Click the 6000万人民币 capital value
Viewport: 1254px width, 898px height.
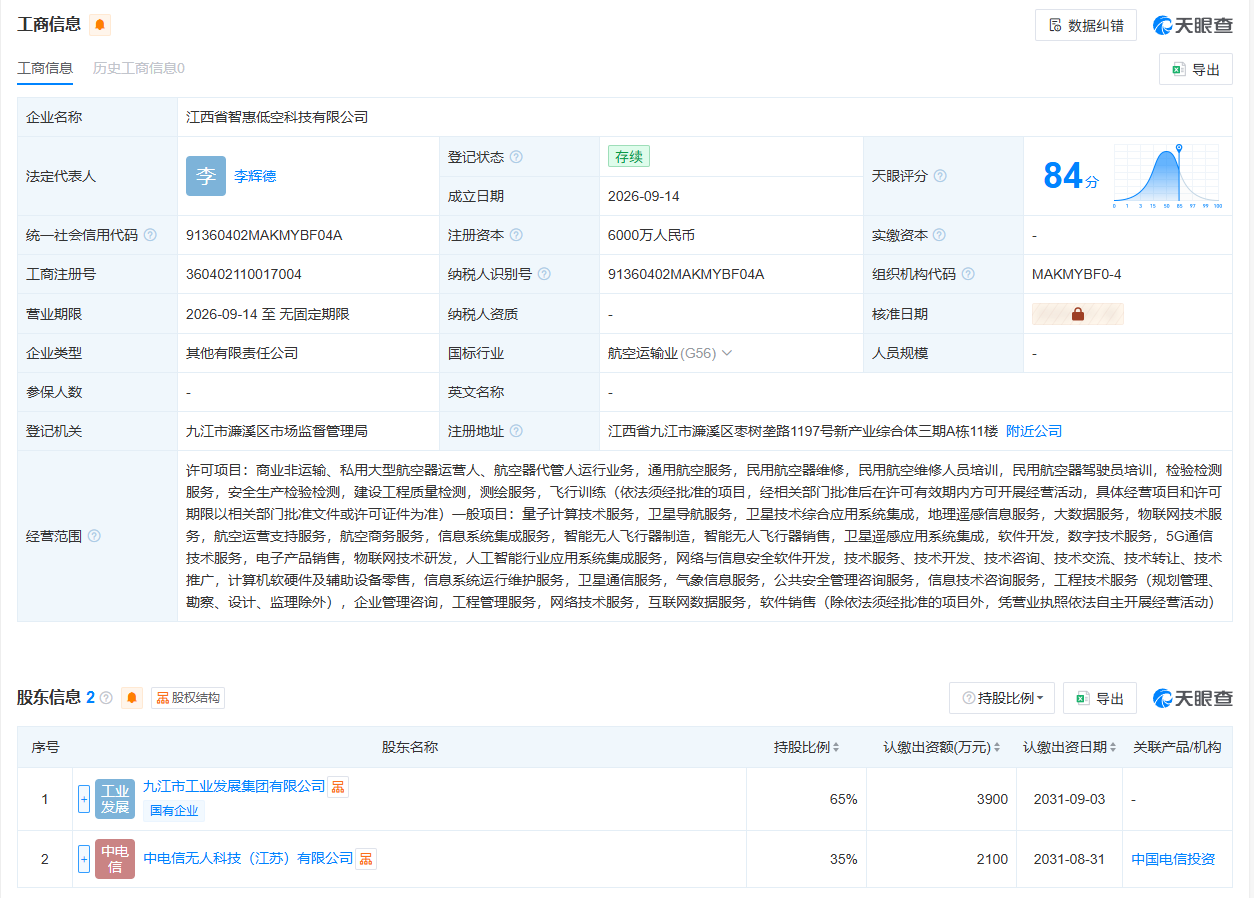tap(651, 235)
